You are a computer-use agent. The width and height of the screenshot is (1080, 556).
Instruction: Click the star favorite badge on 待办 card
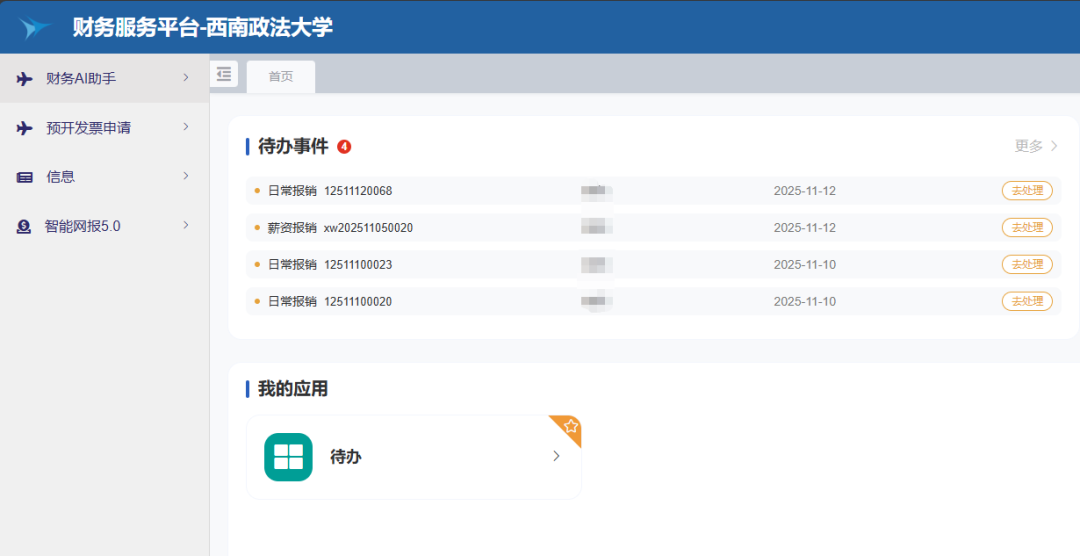click(x=570, y=426)
